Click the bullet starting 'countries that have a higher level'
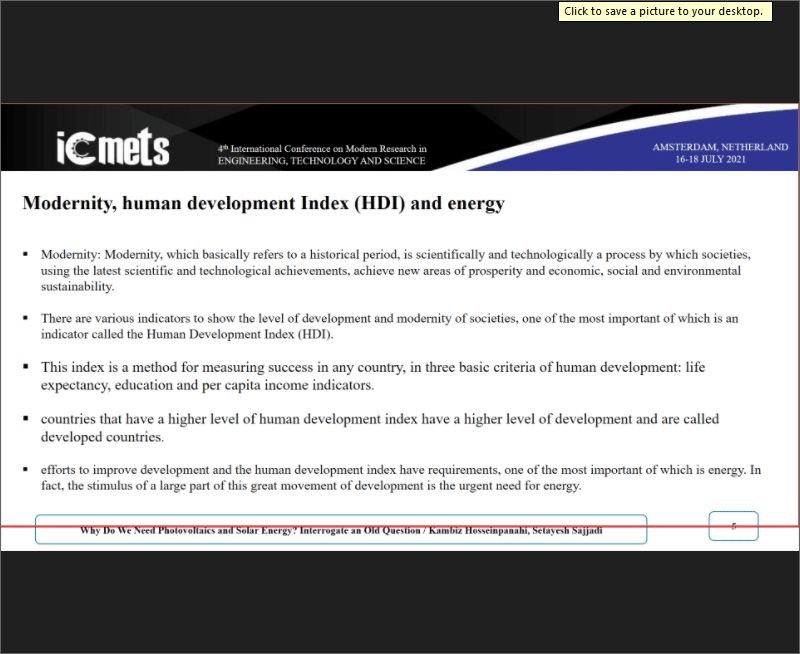The width and height of the screenshot is (800, 654). [380, 428]
